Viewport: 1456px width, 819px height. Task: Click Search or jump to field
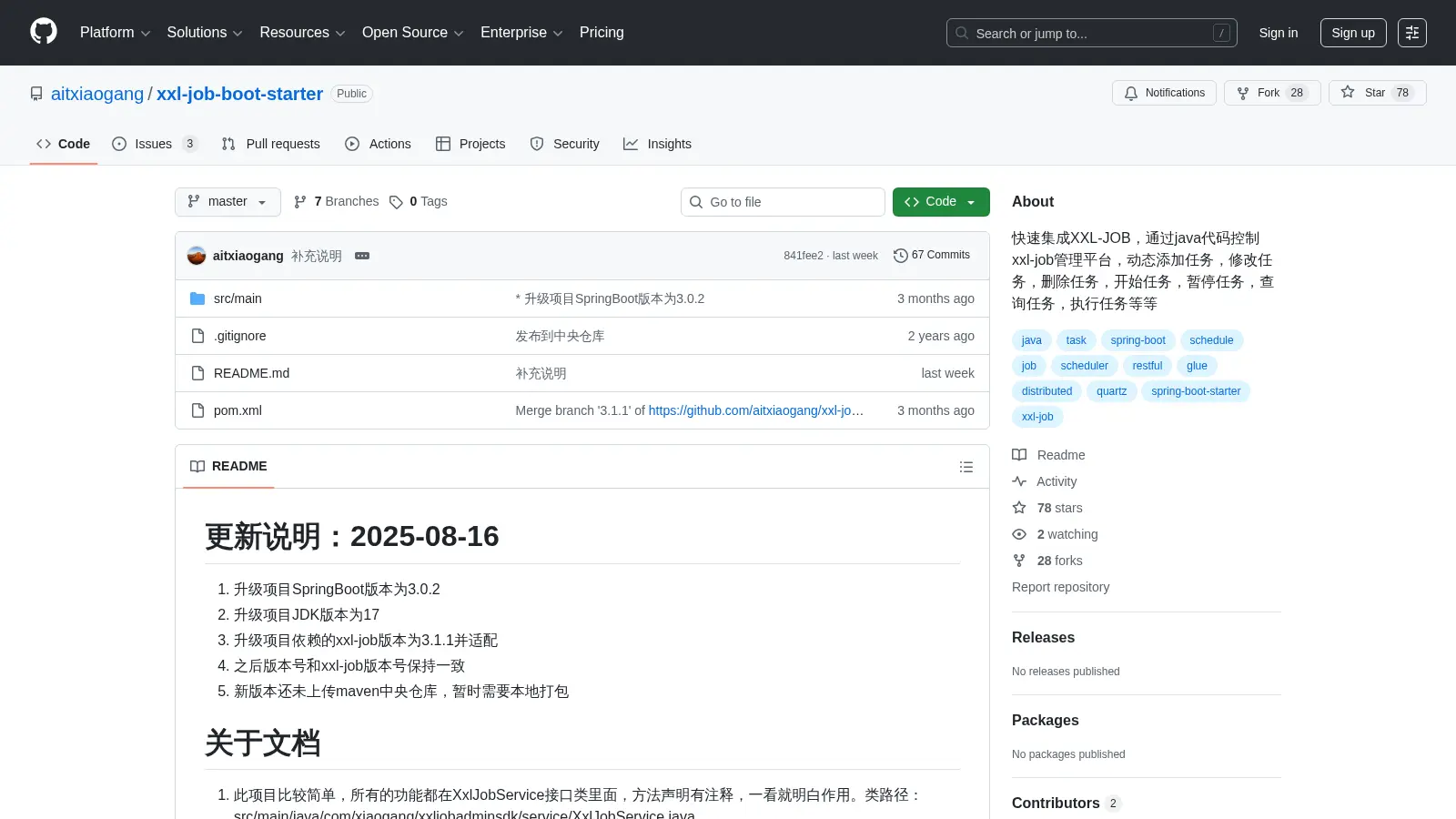tap(1092, 33)
